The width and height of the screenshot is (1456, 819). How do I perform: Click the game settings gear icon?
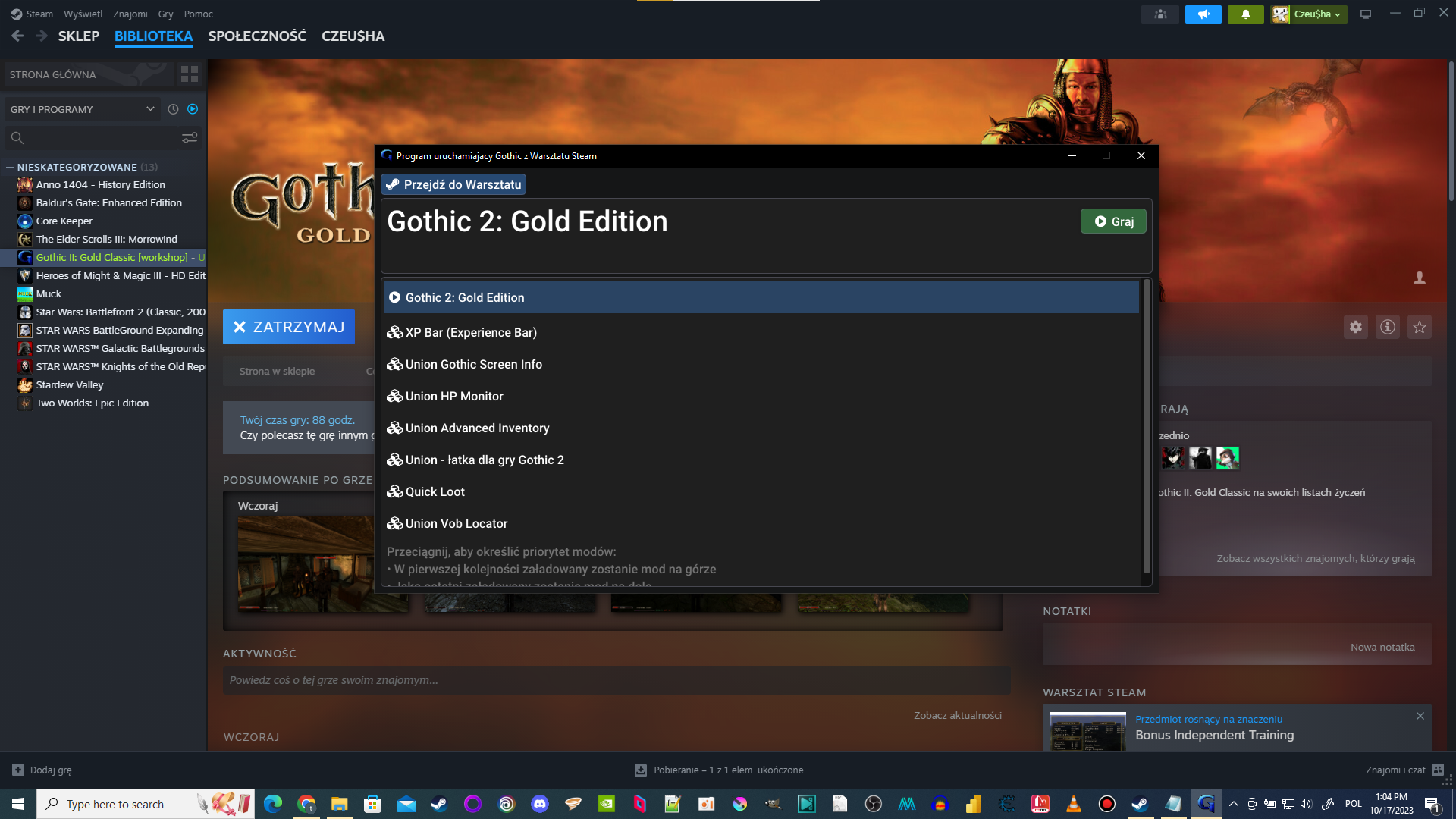1355,327
